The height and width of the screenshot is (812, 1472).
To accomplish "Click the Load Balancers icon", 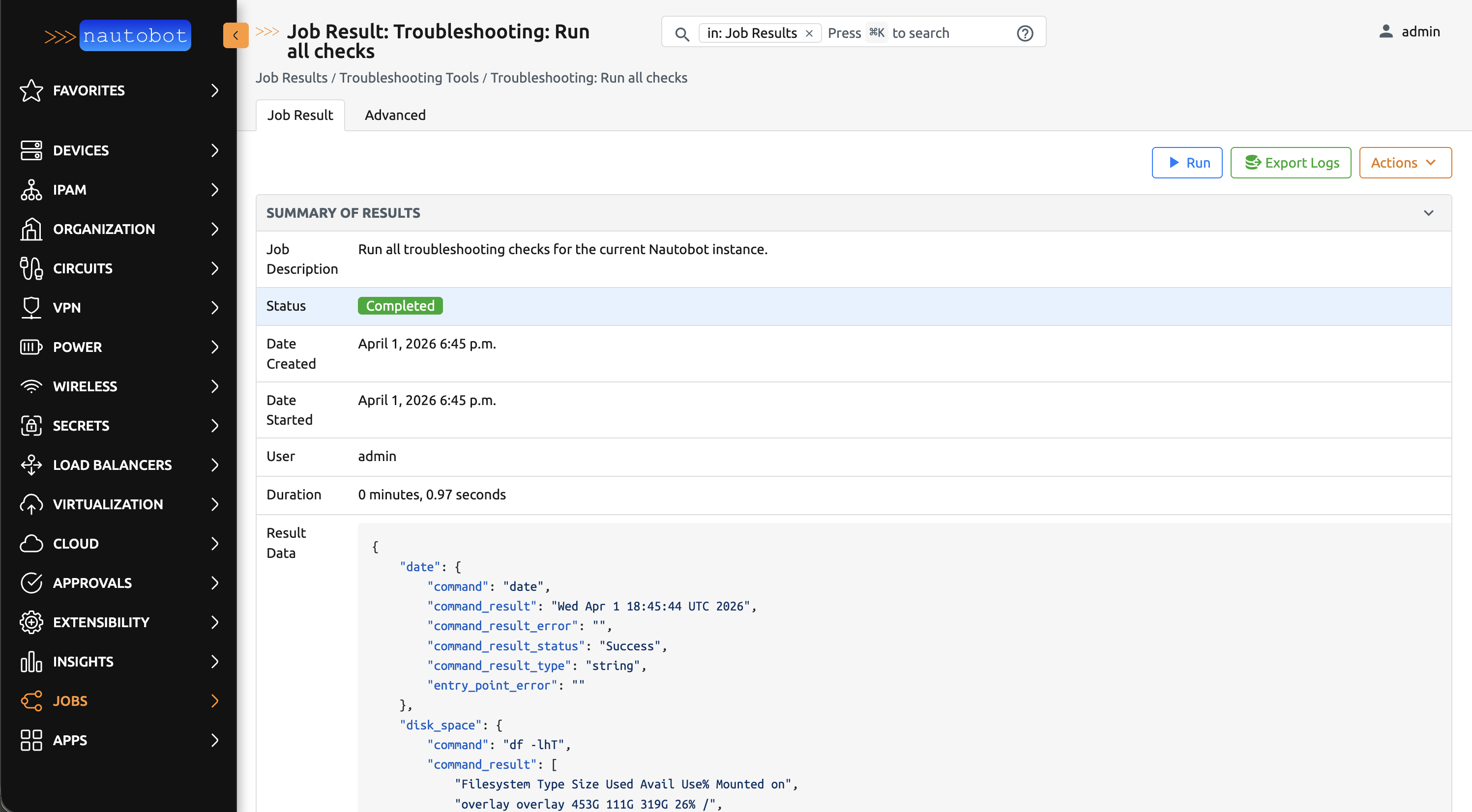I will point(31,464).
